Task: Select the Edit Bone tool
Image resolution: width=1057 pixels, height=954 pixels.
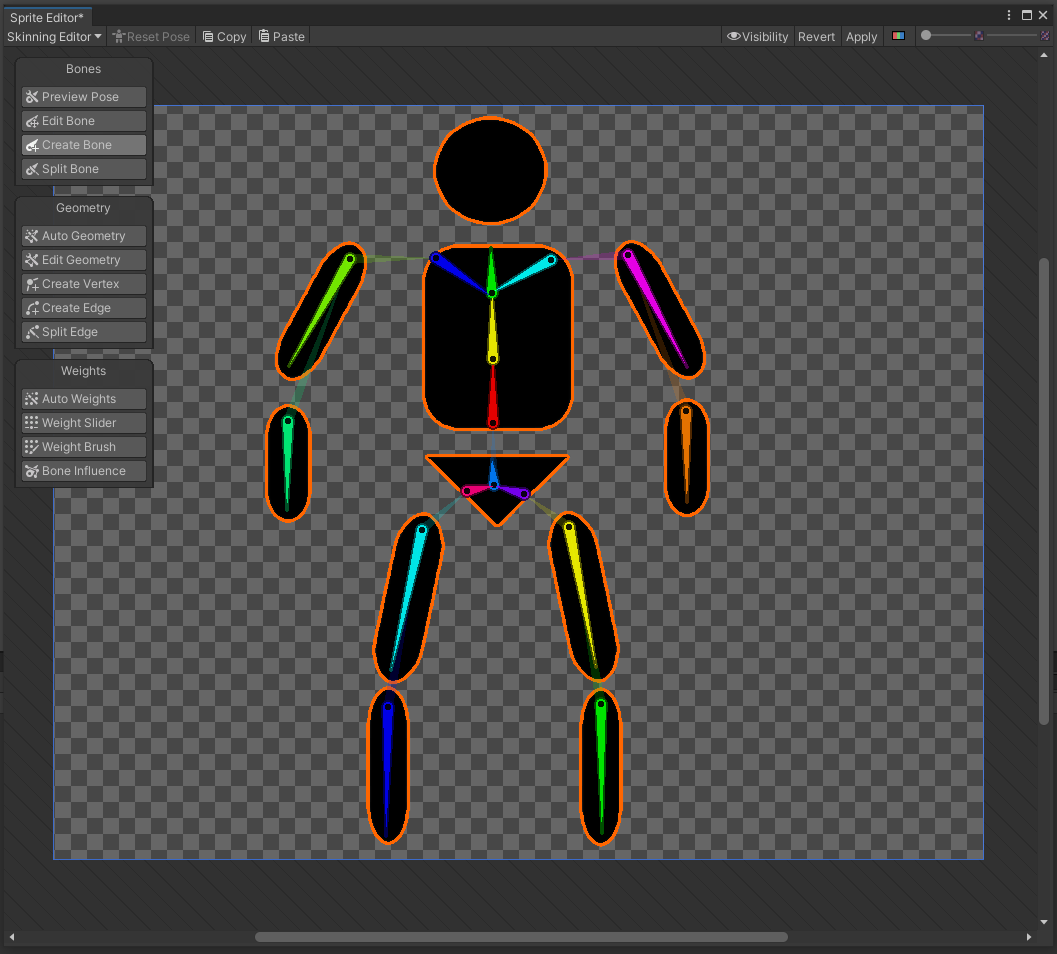Action: pyautogui.click(x=83, y=120)
